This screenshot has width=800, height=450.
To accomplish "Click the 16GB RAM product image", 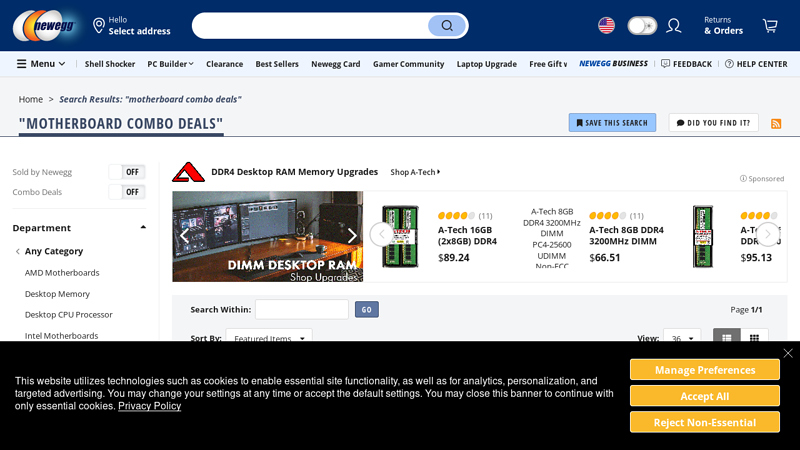I will [400, 236].
